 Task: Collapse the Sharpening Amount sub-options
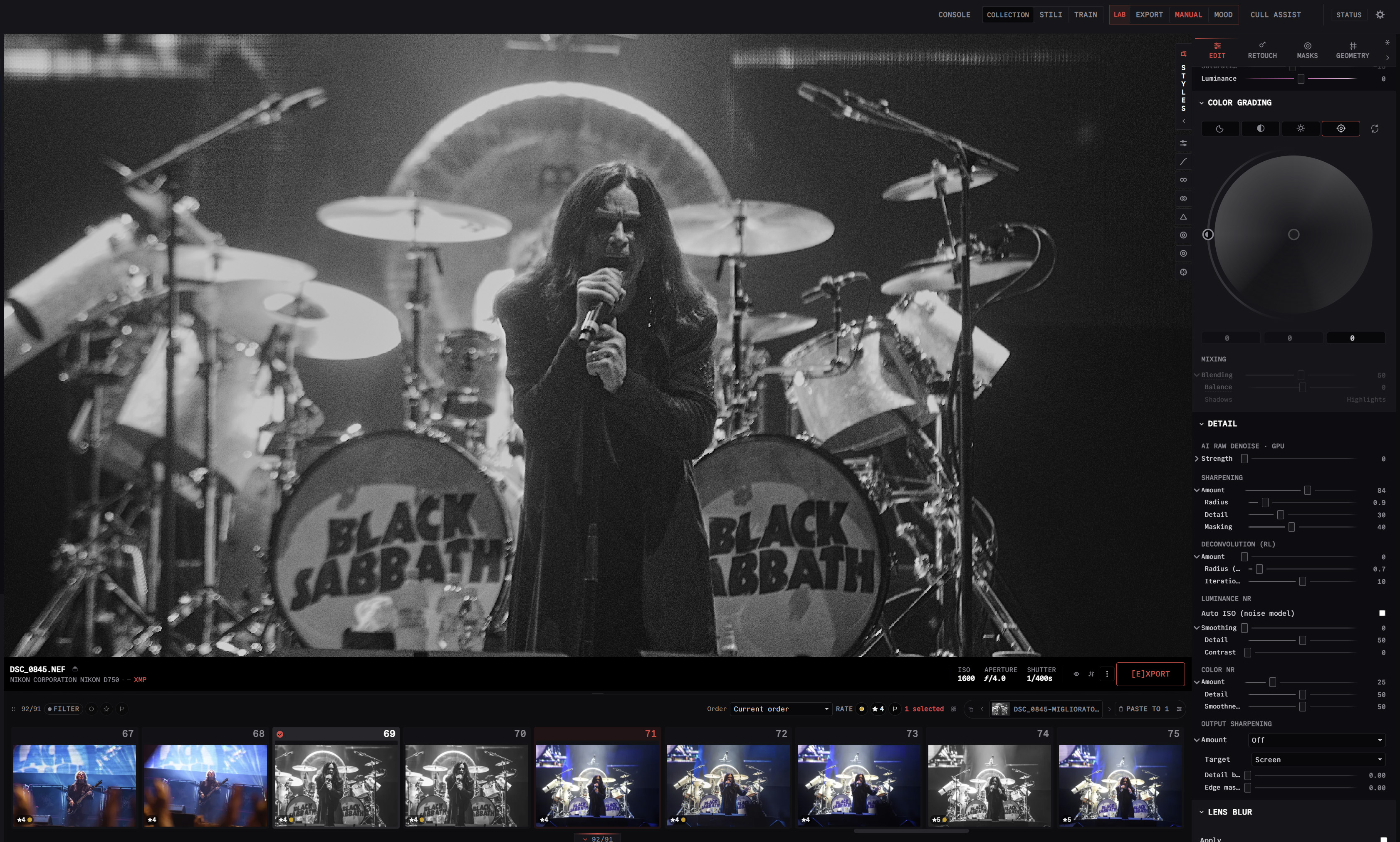point(1197,490)
